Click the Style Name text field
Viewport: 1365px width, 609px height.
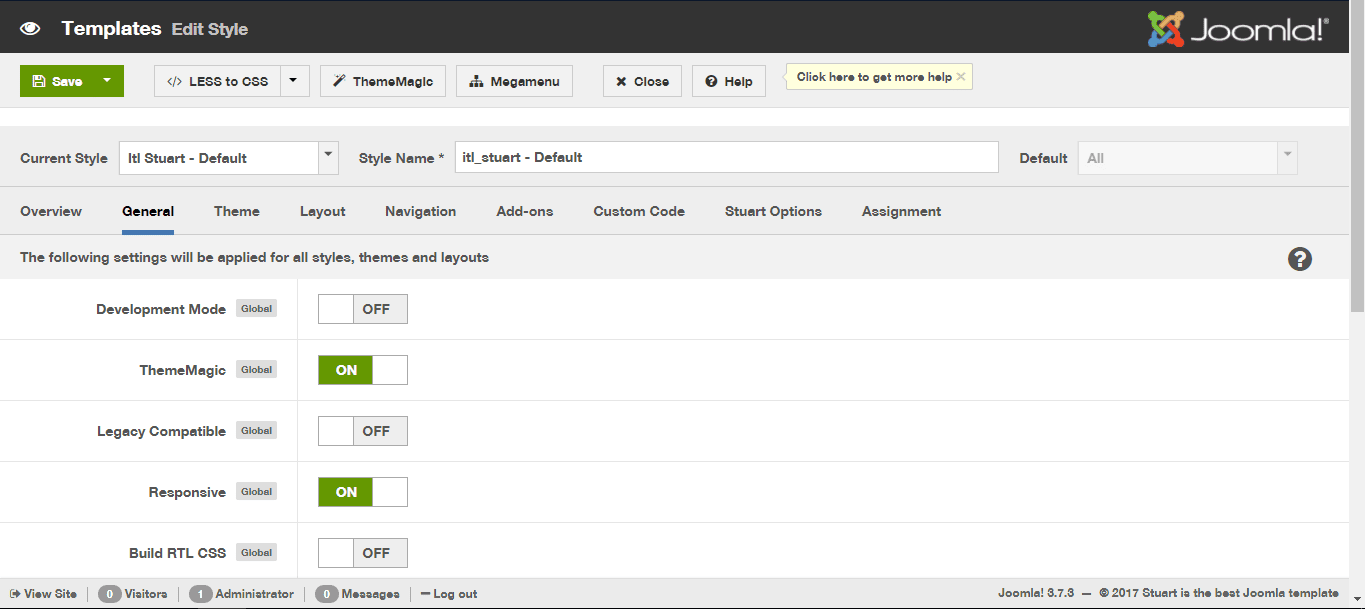point(726,157)
